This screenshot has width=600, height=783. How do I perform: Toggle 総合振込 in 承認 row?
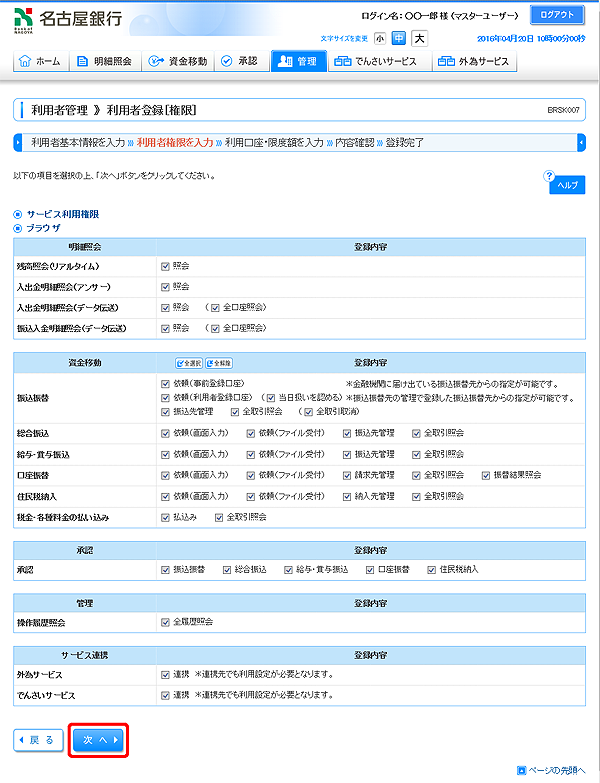click(227, 570)
